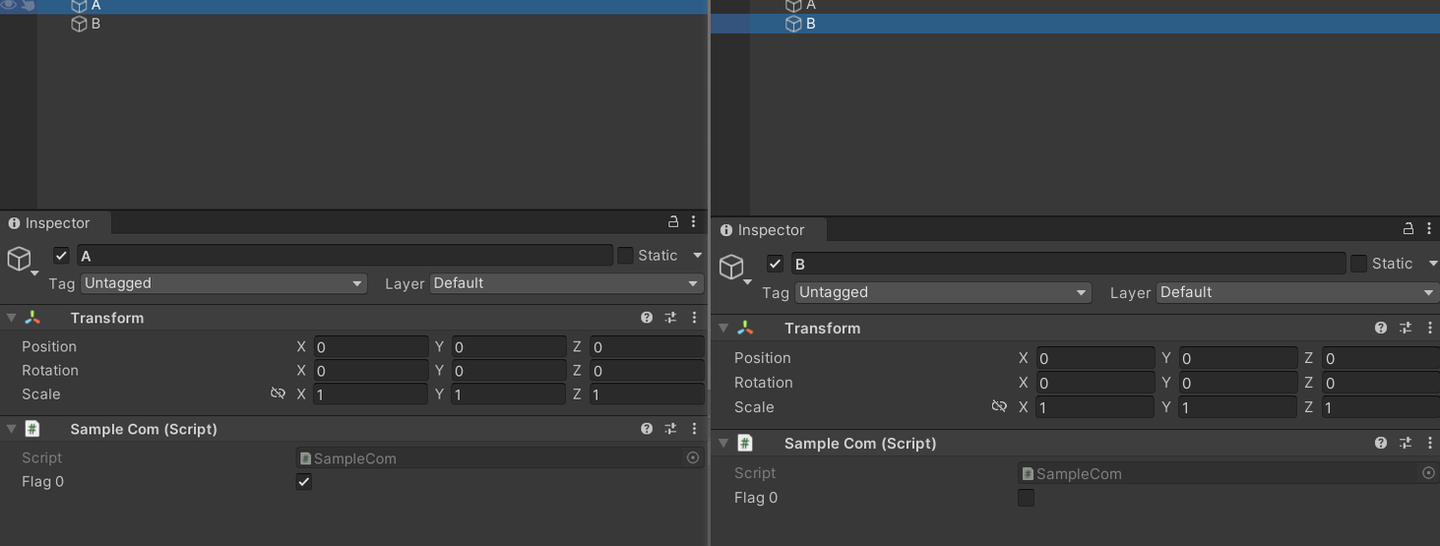Open Transform preset settings icon in right Inspector
Viewport: 1440px width, 546px height.
1405,328
